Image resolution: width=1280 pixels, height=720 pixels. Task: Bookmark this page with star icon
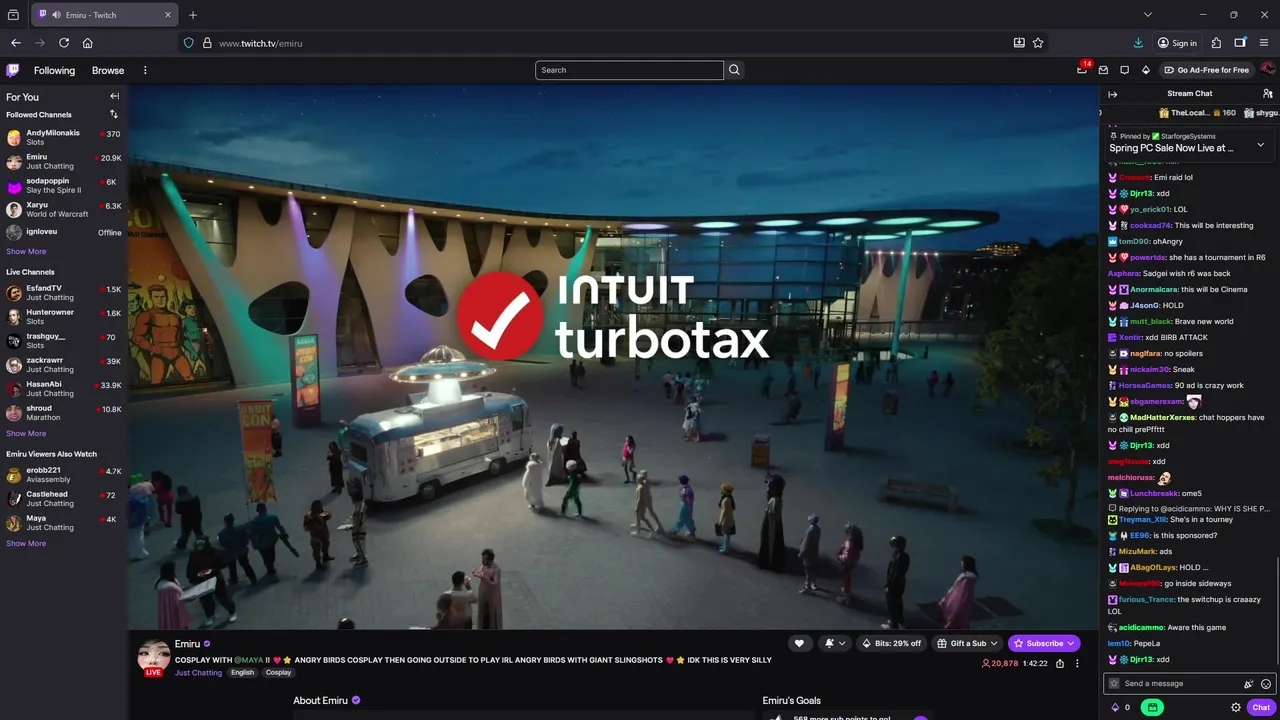(1038, 43)
